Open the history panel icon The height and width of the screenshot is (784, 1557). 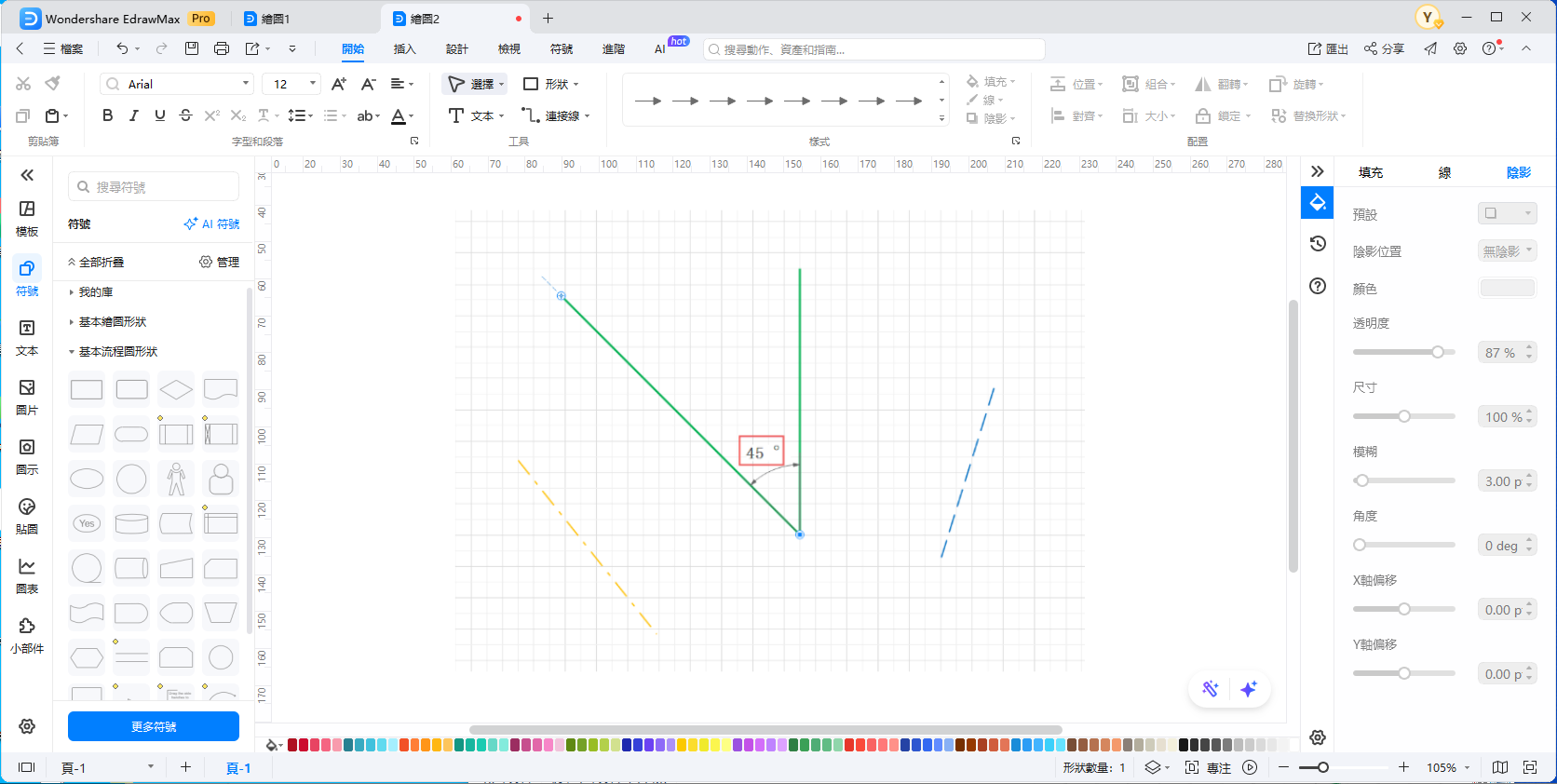click(1318, 244)
